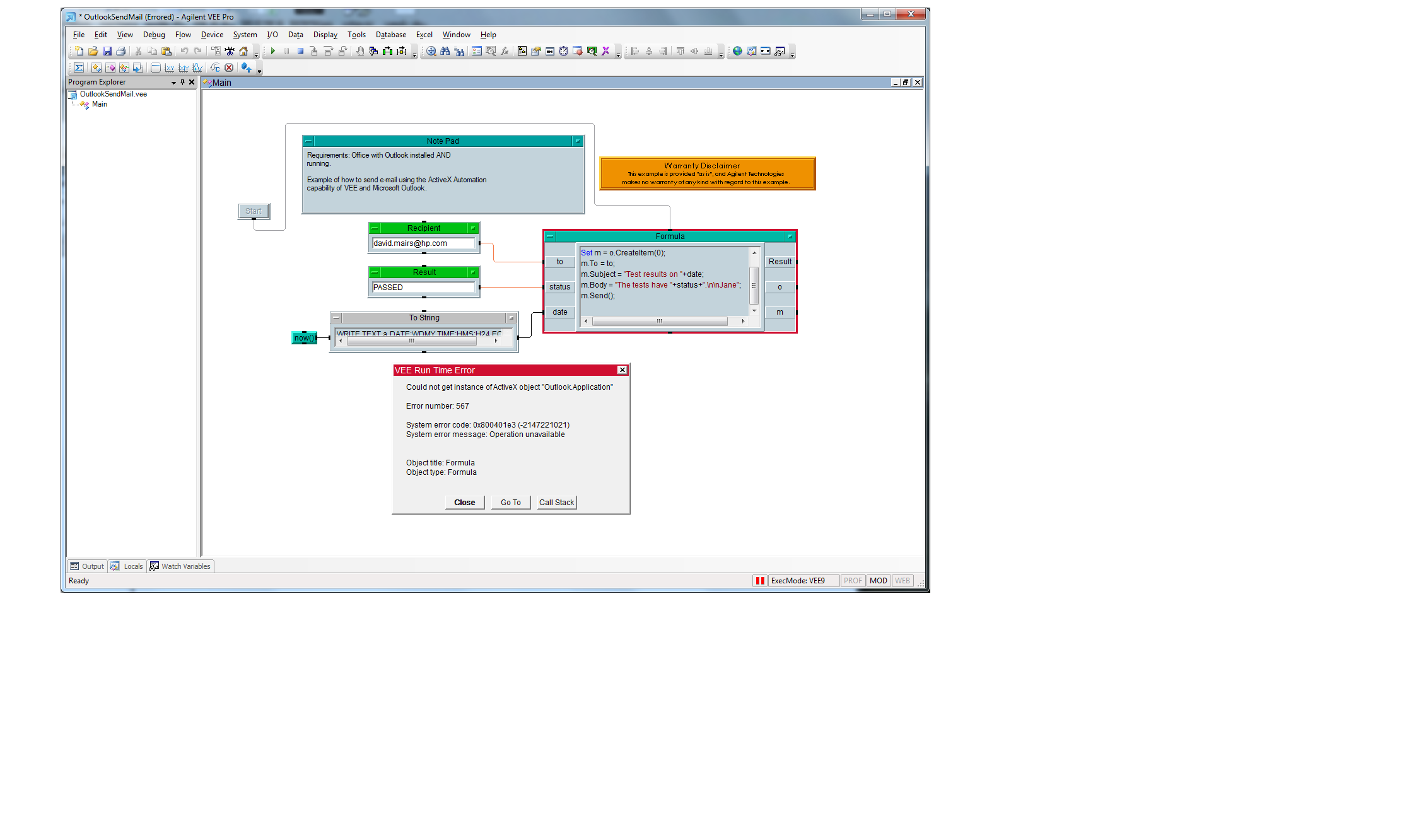Click the Save floppy disk icon
The image size is (1414, 840).
click(x=107, y=51)
